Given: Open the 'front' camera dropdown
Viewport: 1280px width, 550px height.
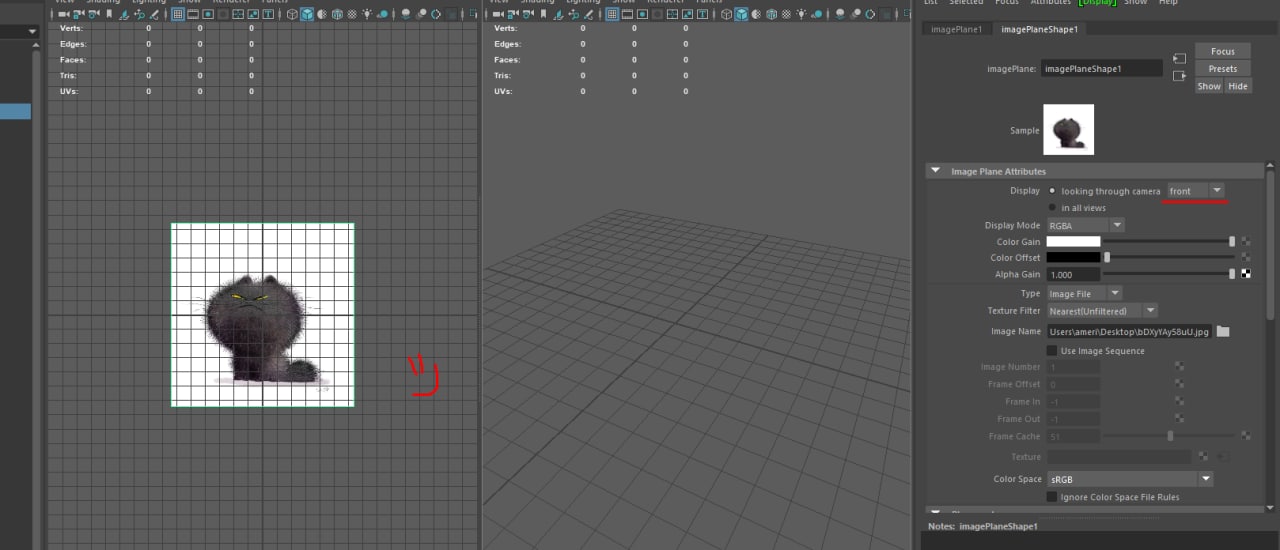Looking at the screenshot, I should point(1196,191).
